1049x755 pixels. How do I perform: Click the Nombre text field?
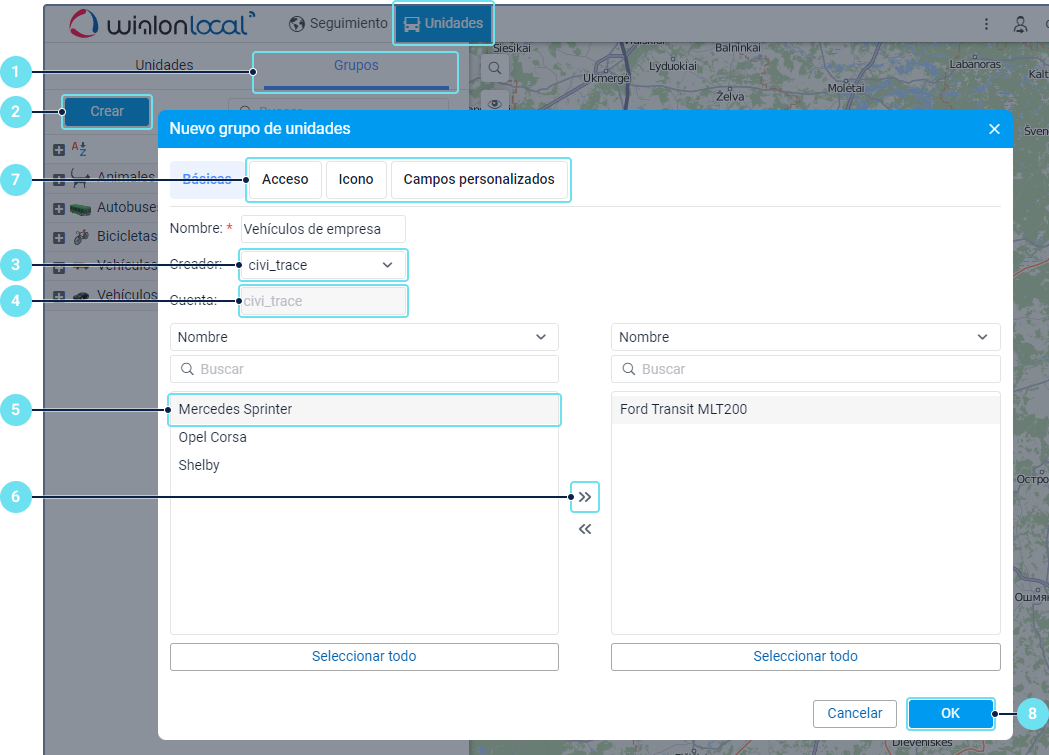click(323, 229)
